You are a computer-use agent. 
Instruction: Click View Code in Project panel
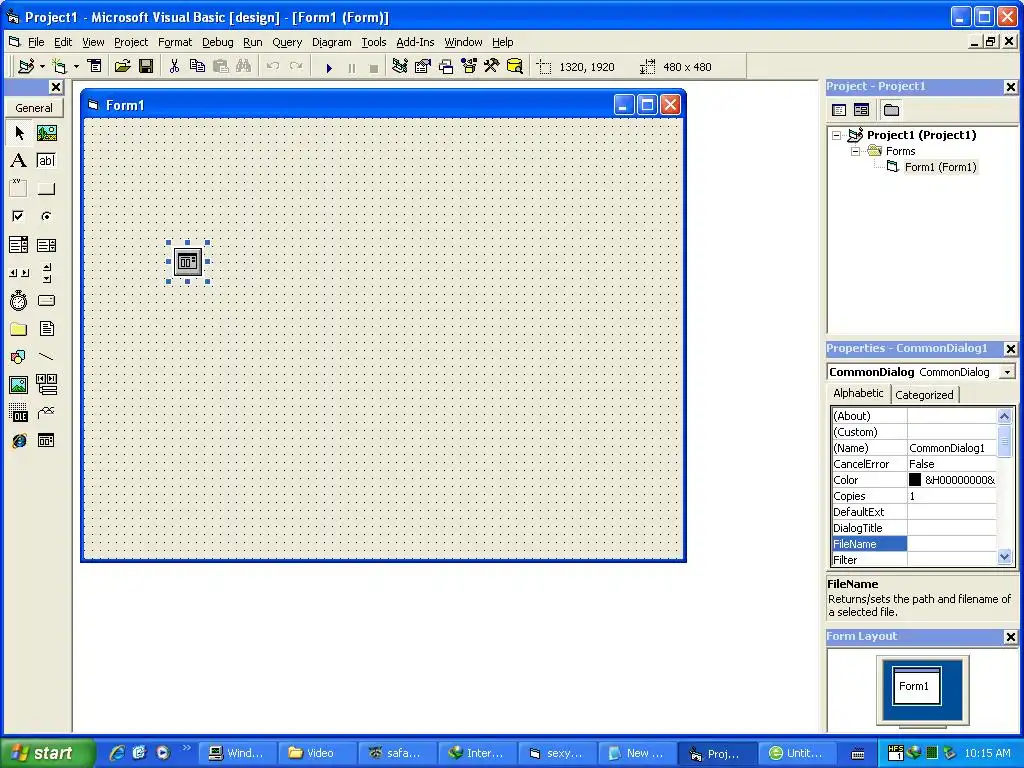pyautogui.click(x=839, y=110)
